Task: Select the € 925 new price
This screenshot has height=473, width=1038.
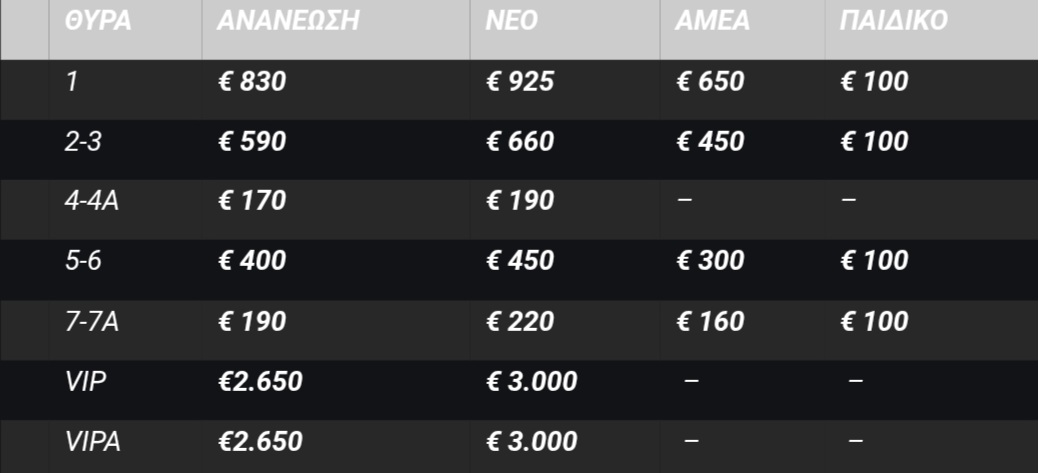Action: click(x=520, y=81)
